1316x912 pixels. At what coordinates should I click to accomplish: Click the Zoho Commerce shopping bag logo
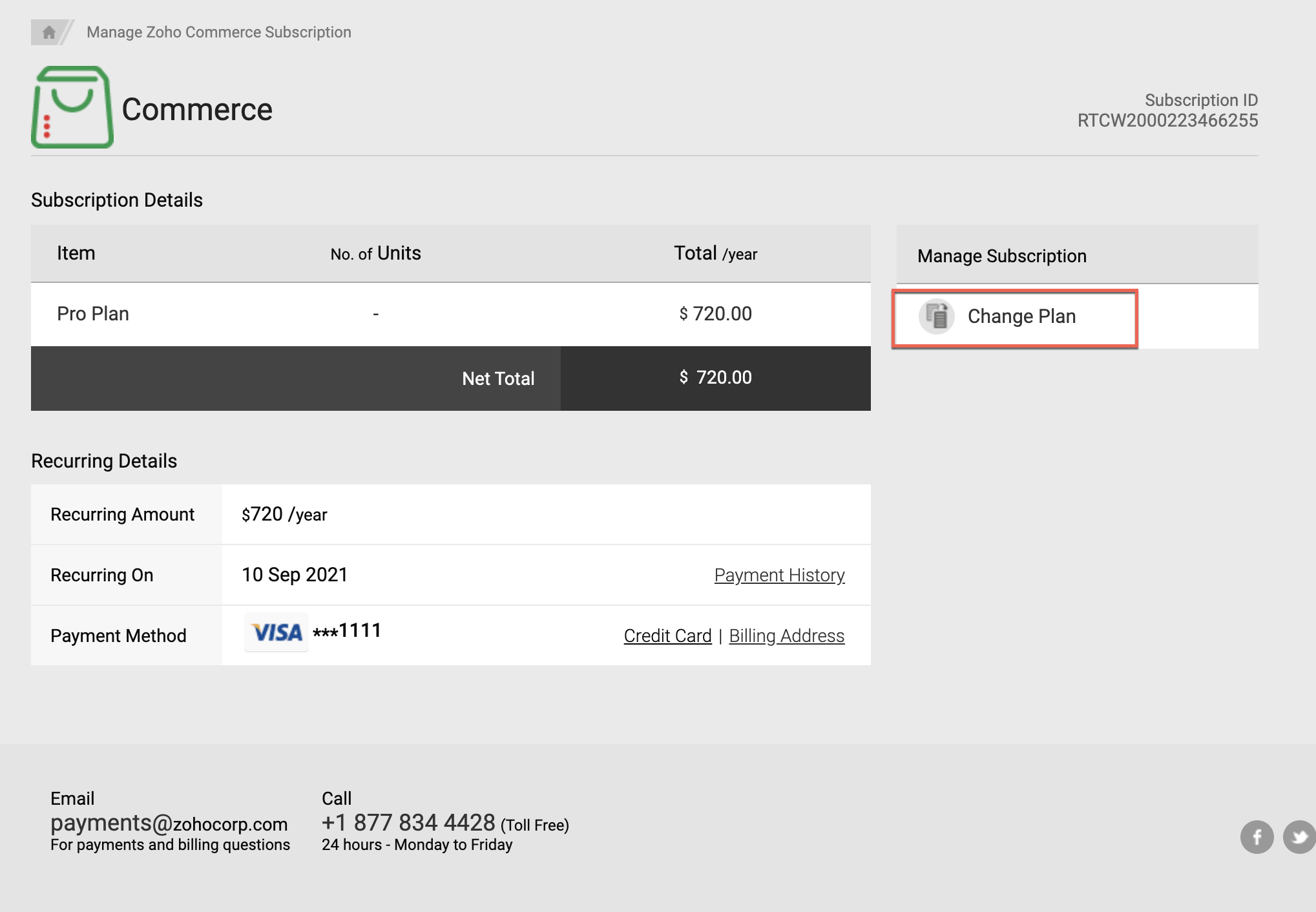coord(72,107)
